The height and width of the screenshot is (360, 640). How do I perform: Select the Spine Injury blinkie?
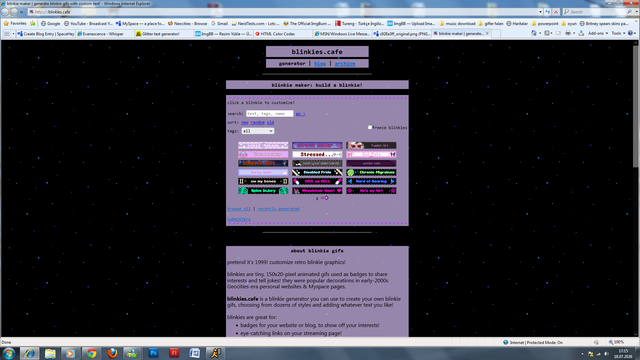(x=263, y=191)
